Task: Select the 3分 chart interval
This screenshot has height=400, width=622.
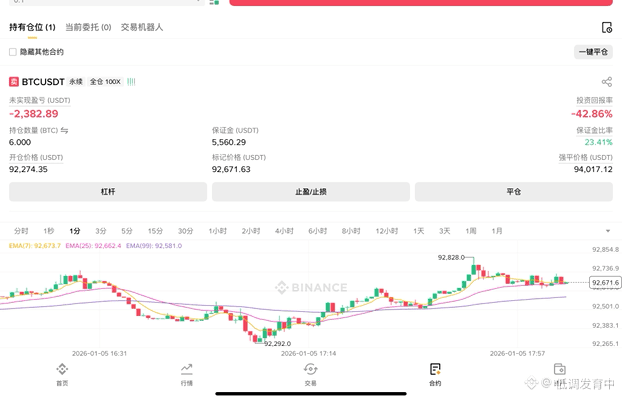Action: point(101,231)
